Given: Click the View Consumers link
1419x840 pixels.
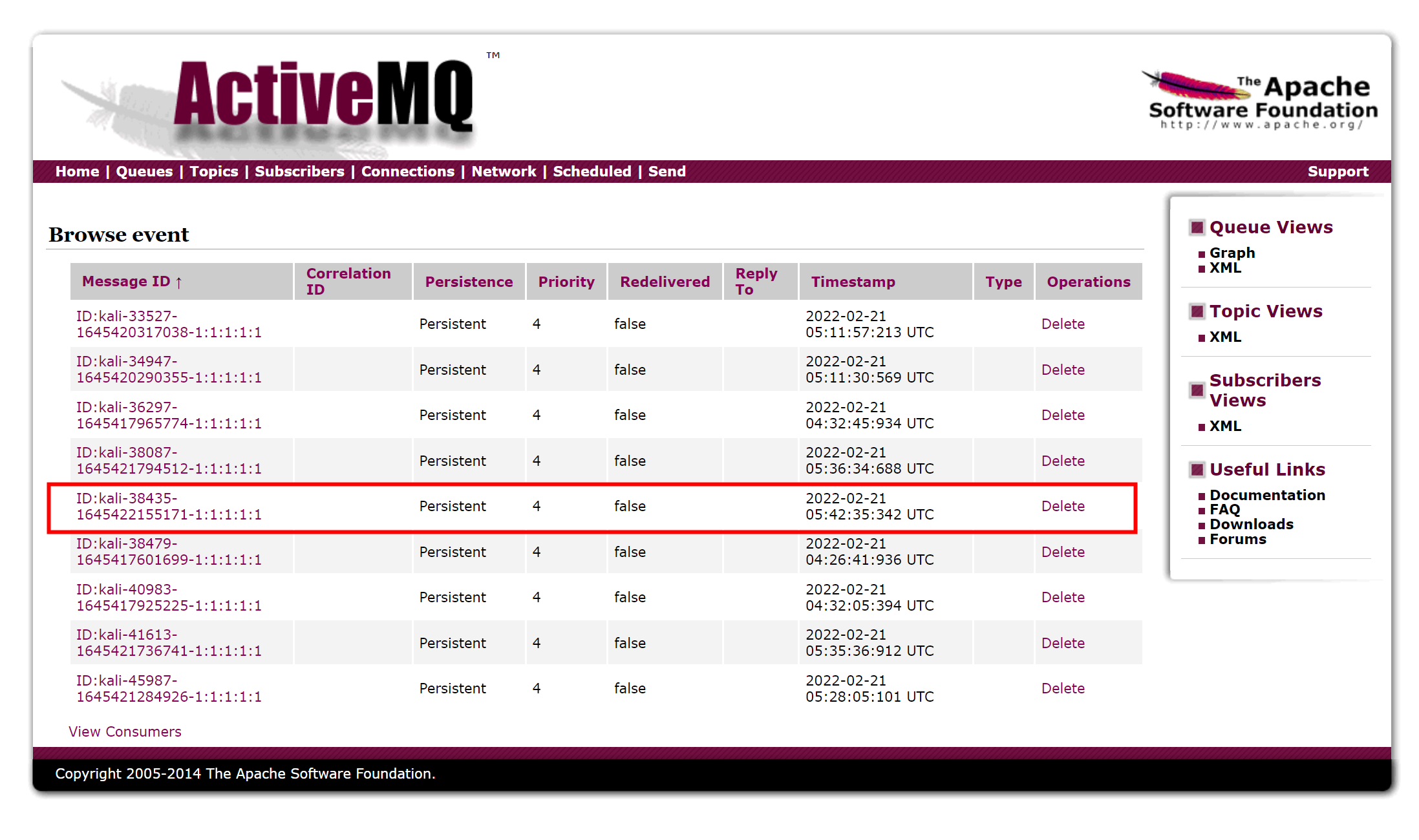Looking at the screenshot, I should 125,731.
